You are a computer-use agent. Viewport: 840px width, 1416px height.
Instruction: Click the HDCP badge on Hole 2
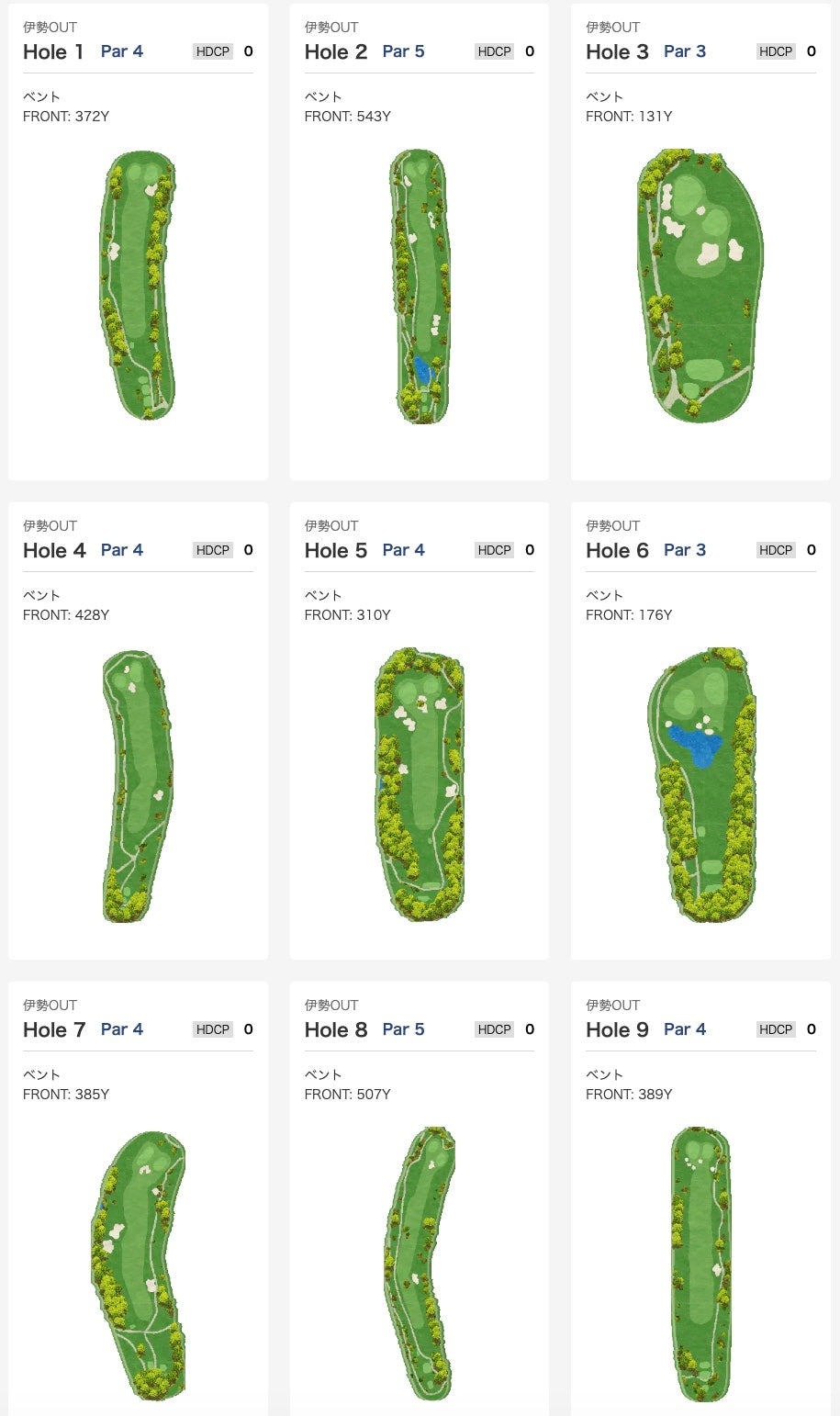494,51
